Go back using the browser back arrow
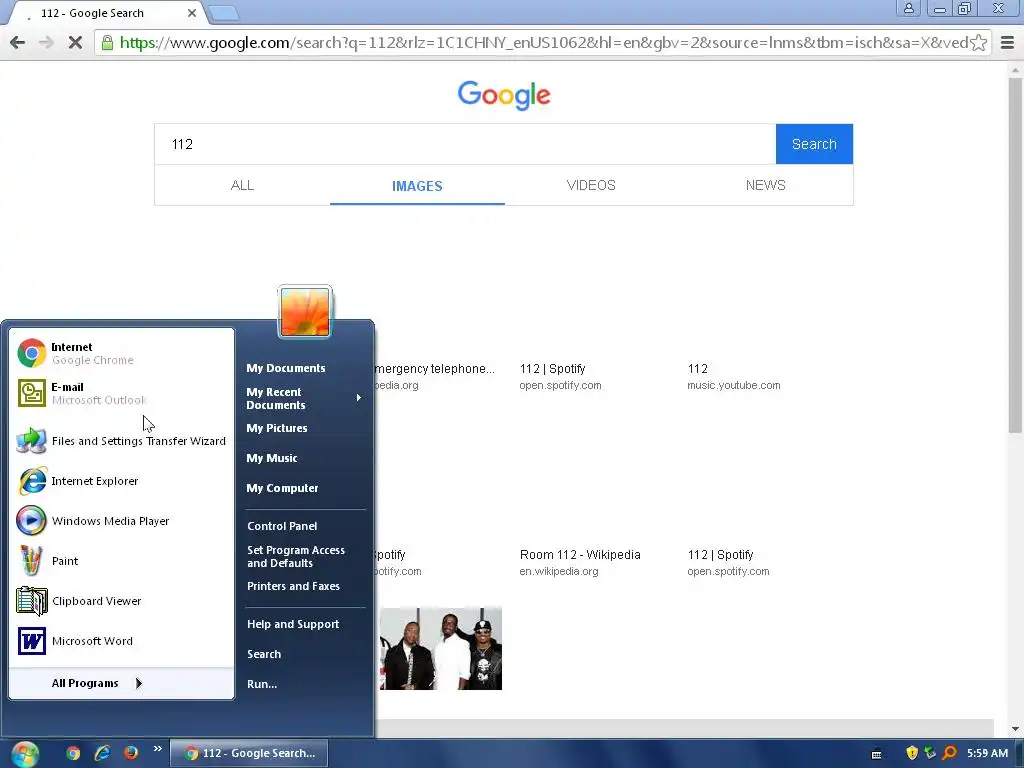The image size is (1024, 768). [18, 43]
